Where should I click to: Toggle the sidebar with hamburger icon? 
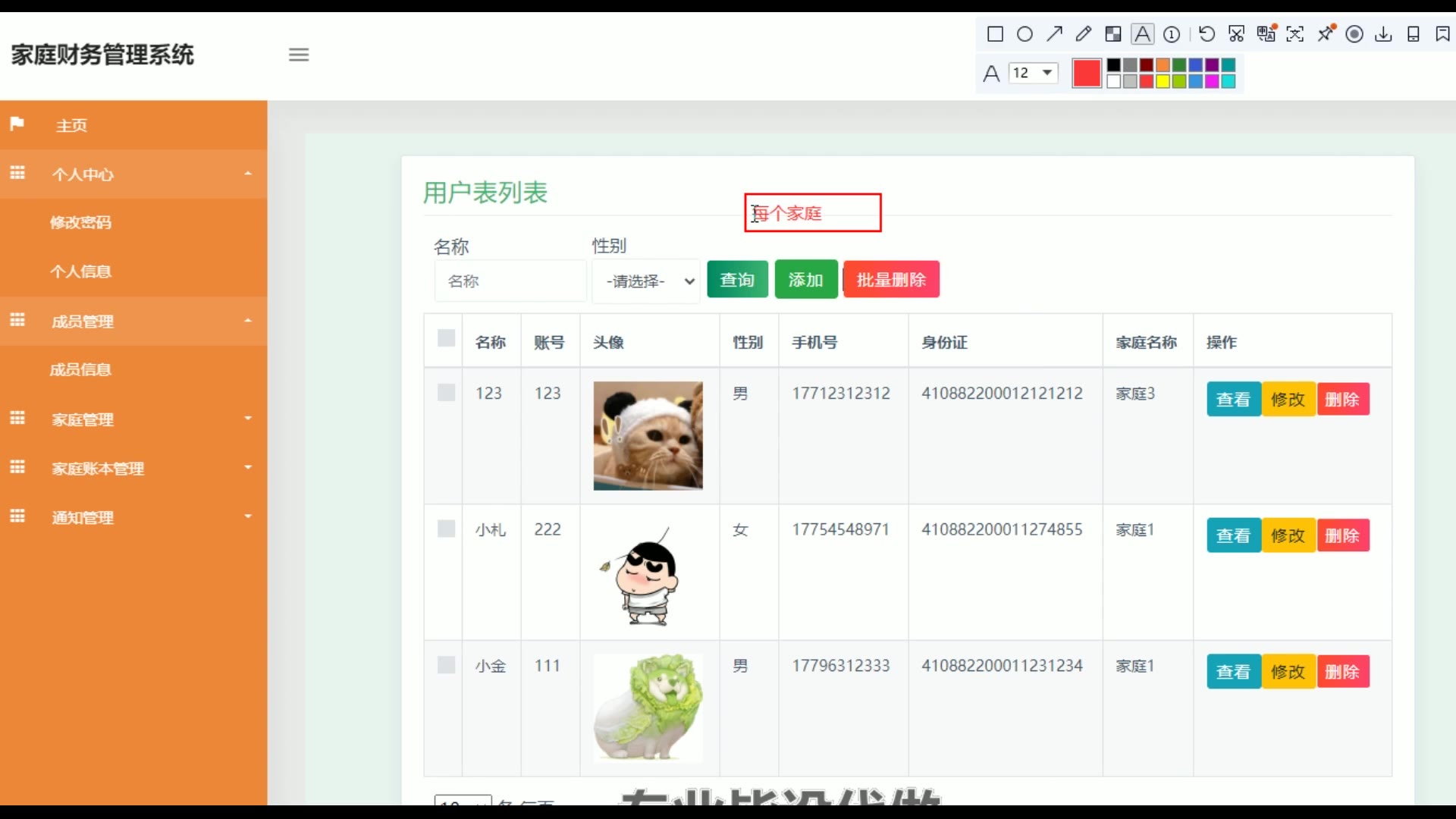(299, 55)
